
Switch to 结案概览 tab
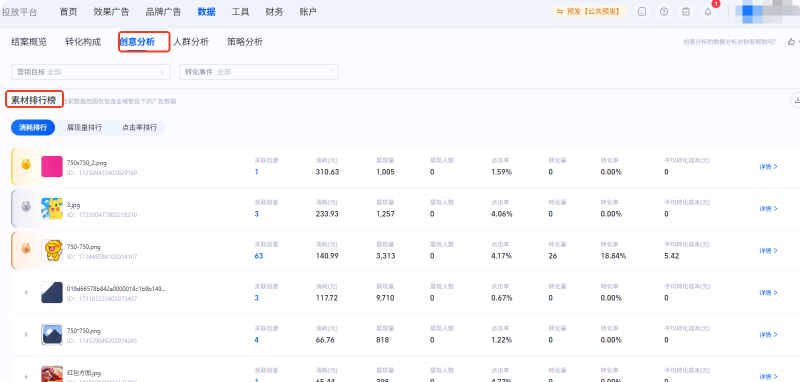(29, 42)
